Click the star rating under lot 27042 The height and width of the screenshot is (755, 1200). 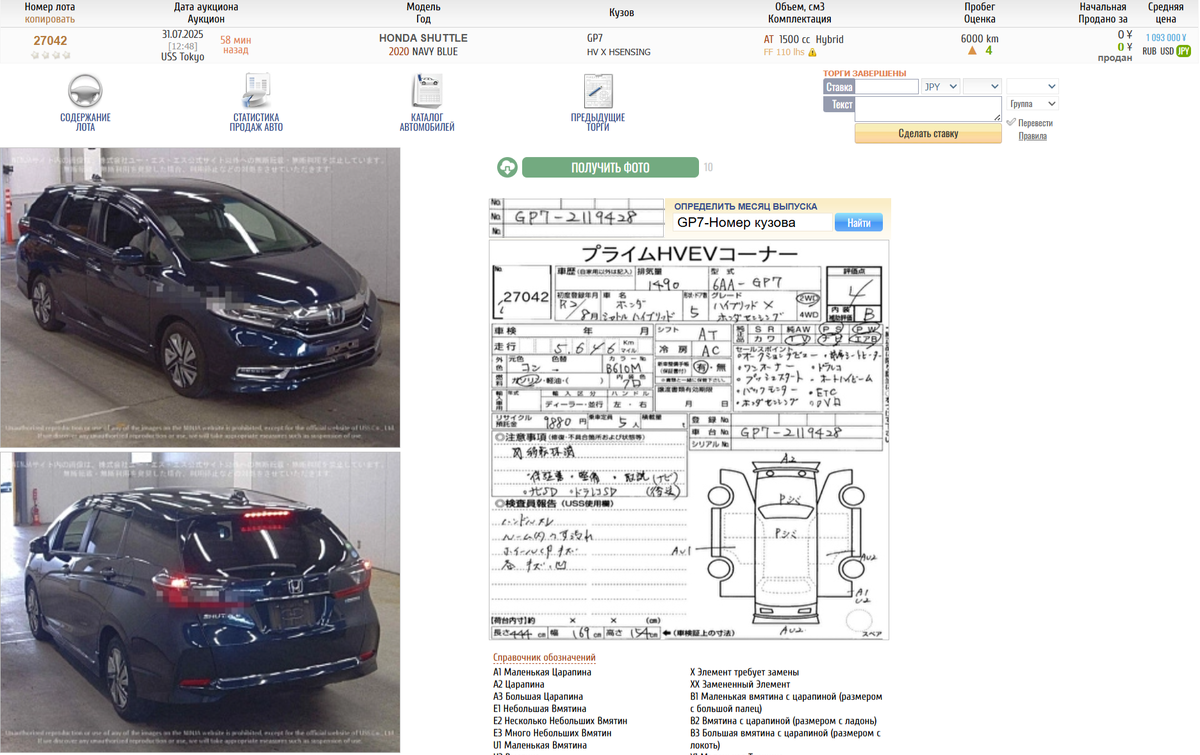click(50, 55)
